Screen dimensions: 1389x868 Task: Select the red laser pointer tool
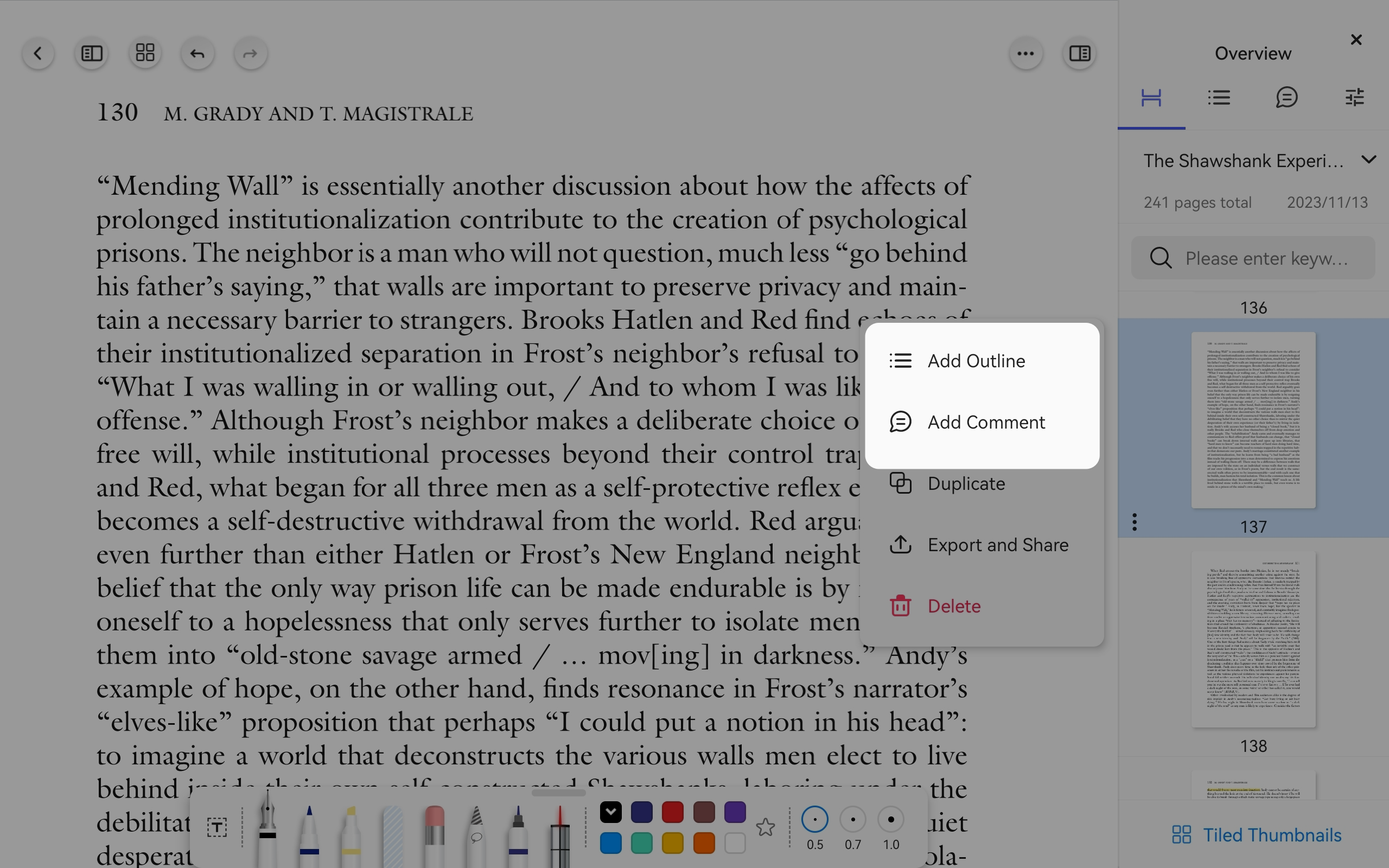coord(559,832)
